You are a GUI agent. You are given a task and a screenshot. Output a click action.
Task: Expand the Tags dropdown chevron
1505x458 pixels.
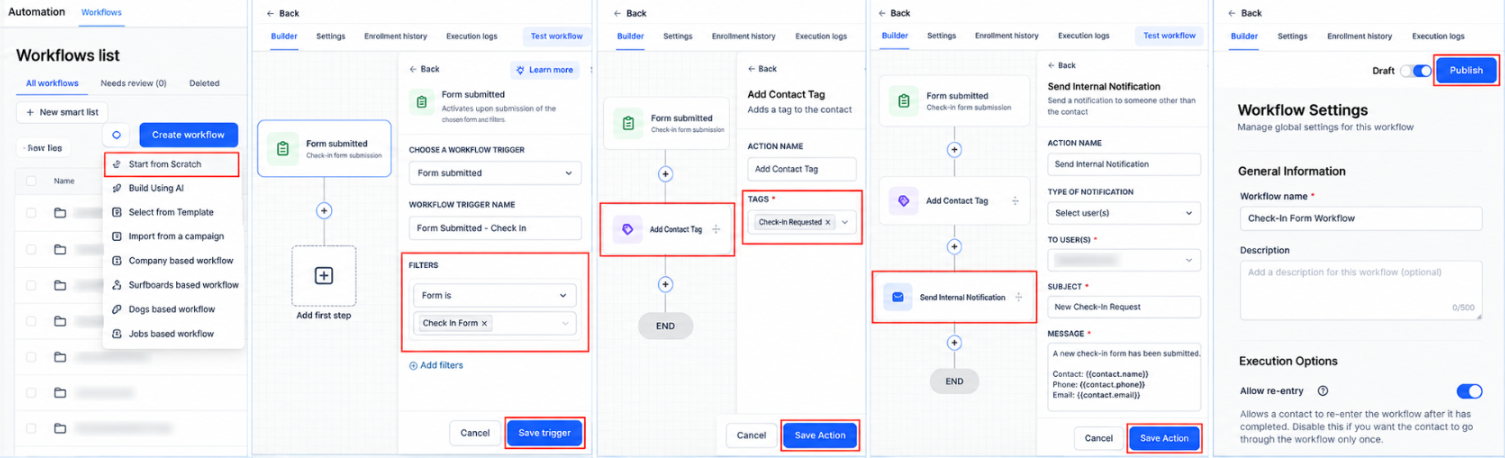(844, 222)
